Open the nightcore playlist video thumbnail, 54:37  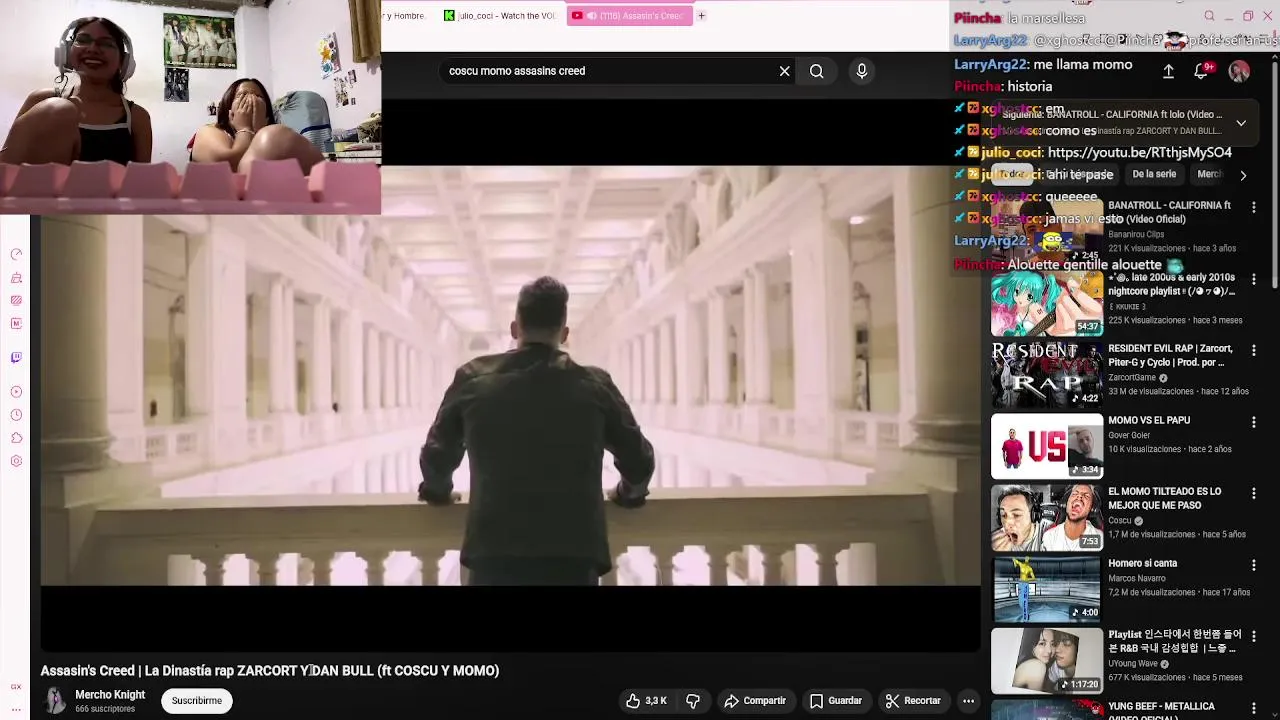[1047, 303]
